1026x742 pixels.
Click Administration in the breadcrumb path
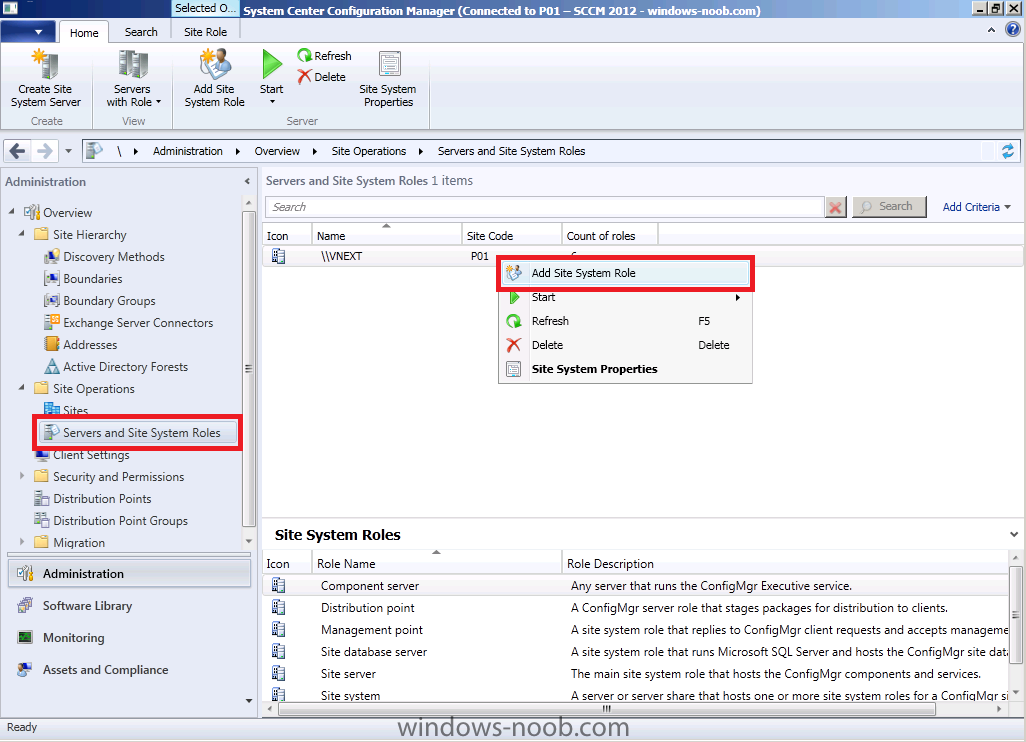point(188,151)
